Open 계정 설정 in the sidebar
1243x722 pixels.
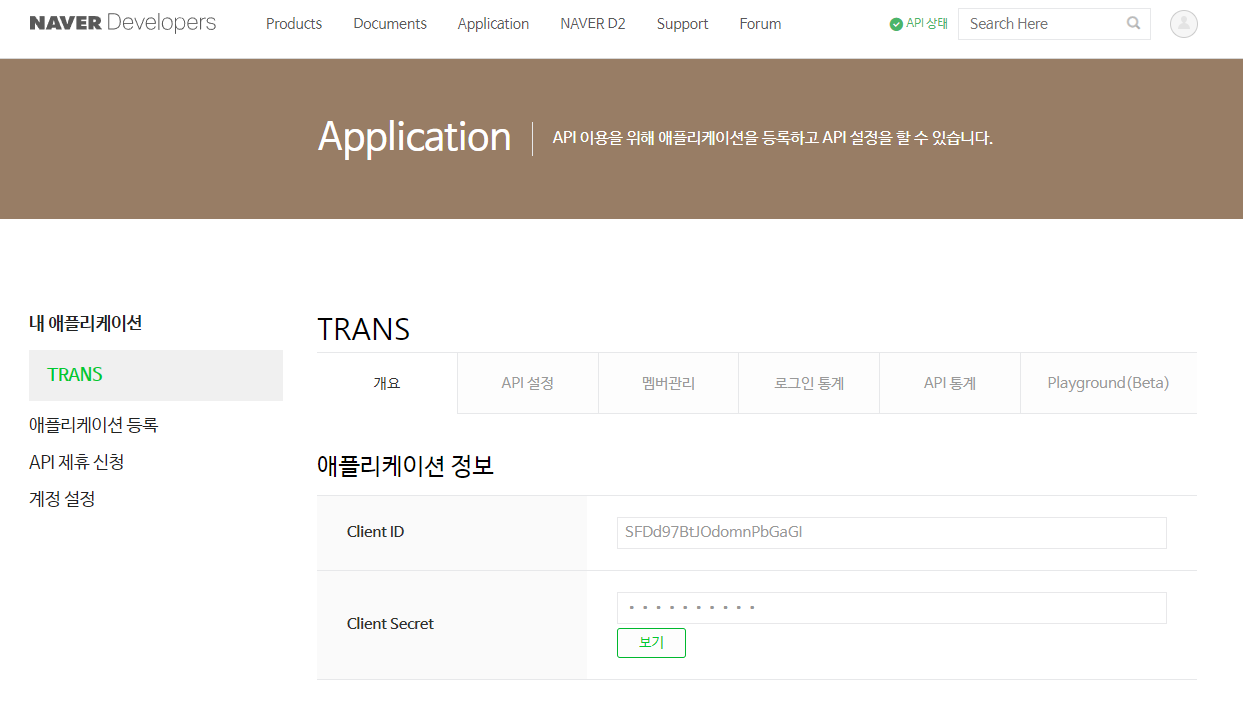click(x=62, y=498)
